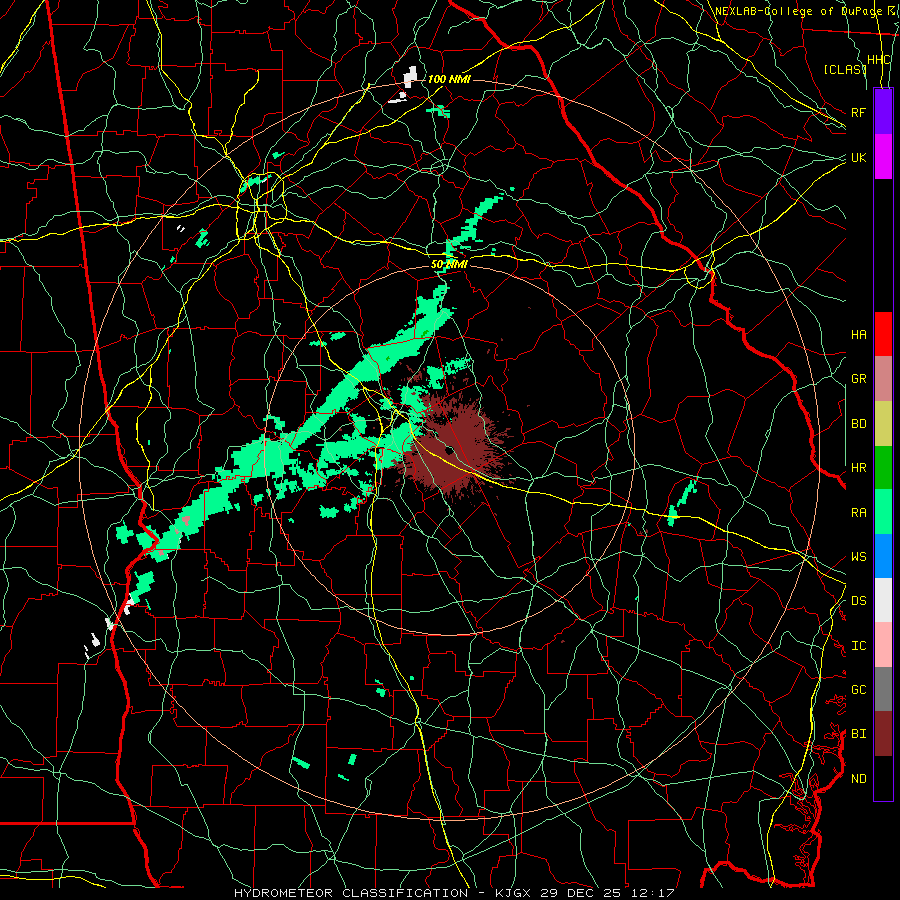This screenshot has width=900, height=900.
Task: Select the light pink IC legend swatch
Action: tap(883, 645)
